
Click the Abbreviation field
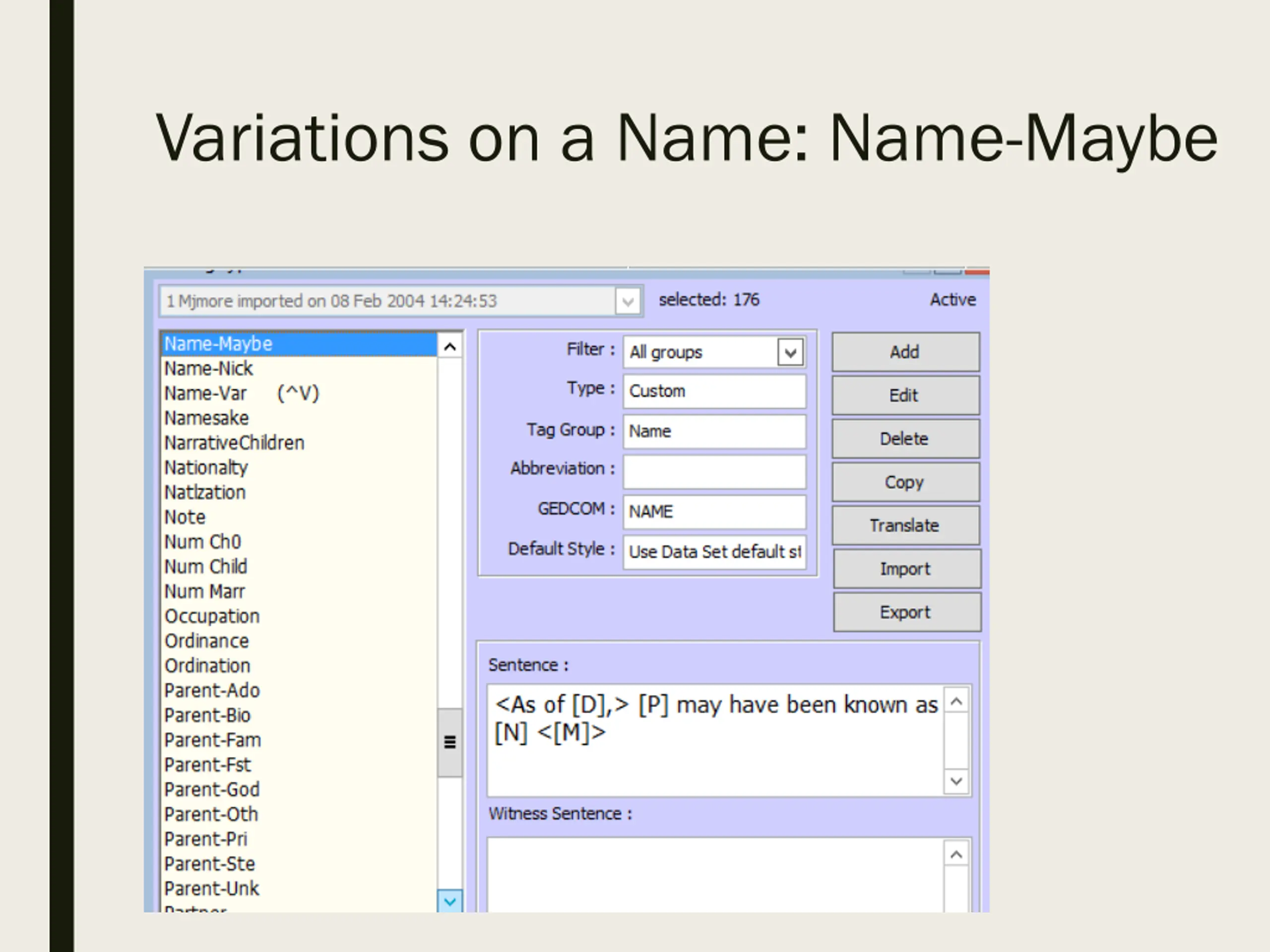pyautogui.click(x=714, y=472)
